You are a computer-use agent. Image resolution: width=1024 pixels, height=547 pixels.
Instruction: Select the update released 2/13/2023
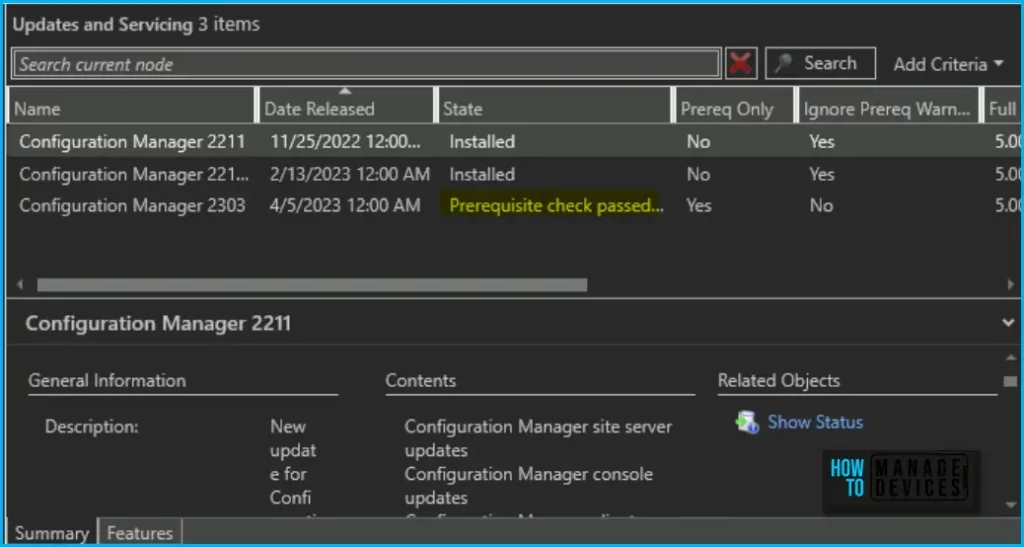point(350,174)
